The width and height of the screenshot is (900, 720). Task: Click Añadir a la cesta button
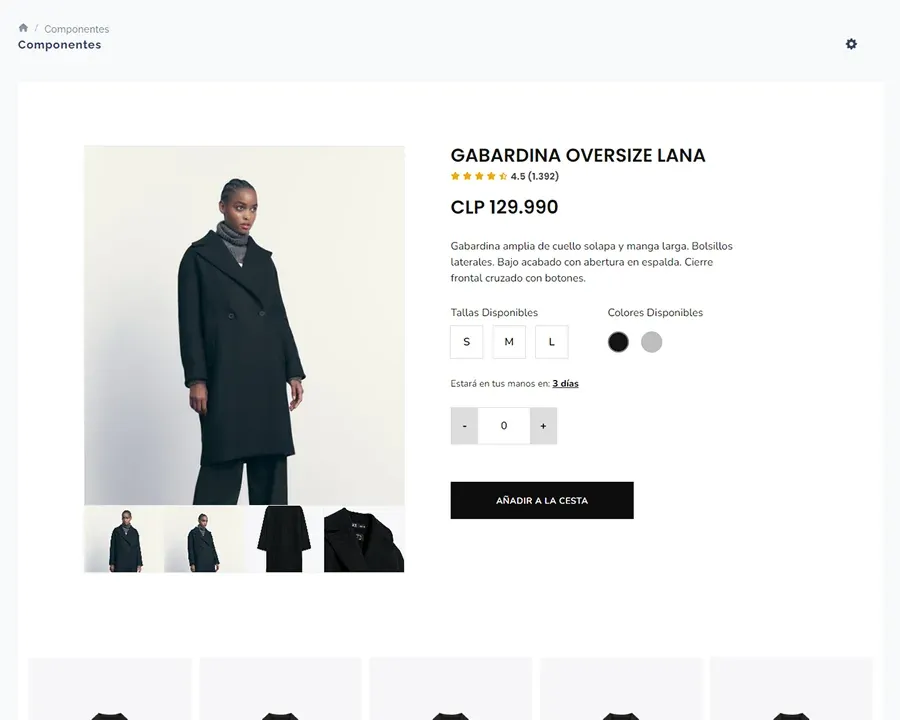[x=542, y=500]
